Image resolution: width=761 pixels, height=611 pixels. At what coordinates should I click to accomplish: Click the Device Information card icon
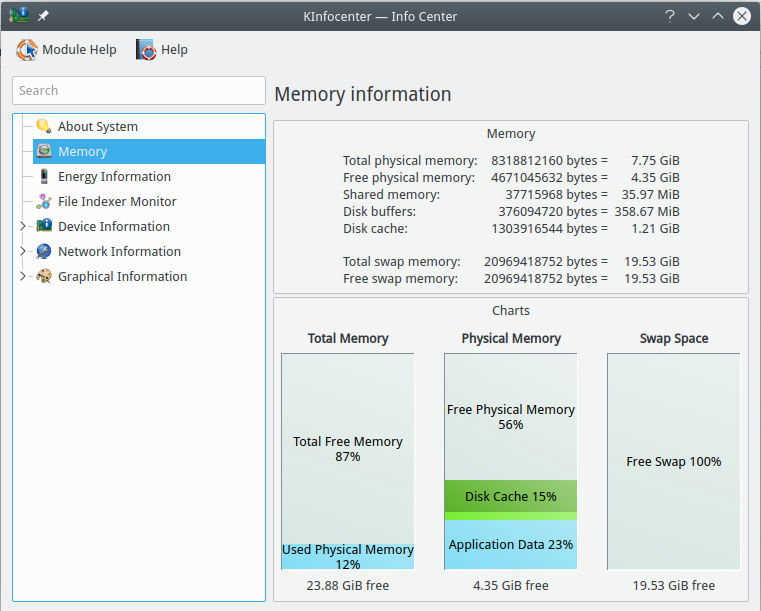click(44, 226)
